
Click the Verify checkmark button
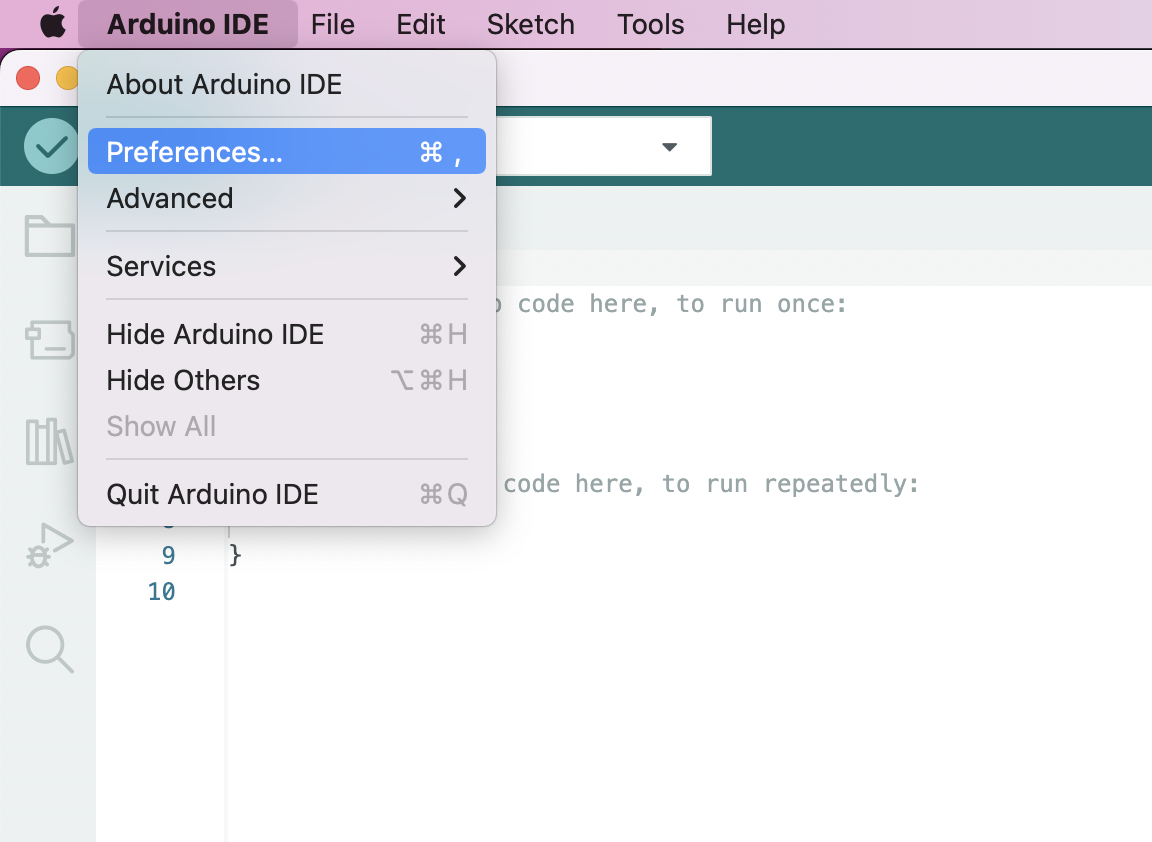tap(50, 146)
